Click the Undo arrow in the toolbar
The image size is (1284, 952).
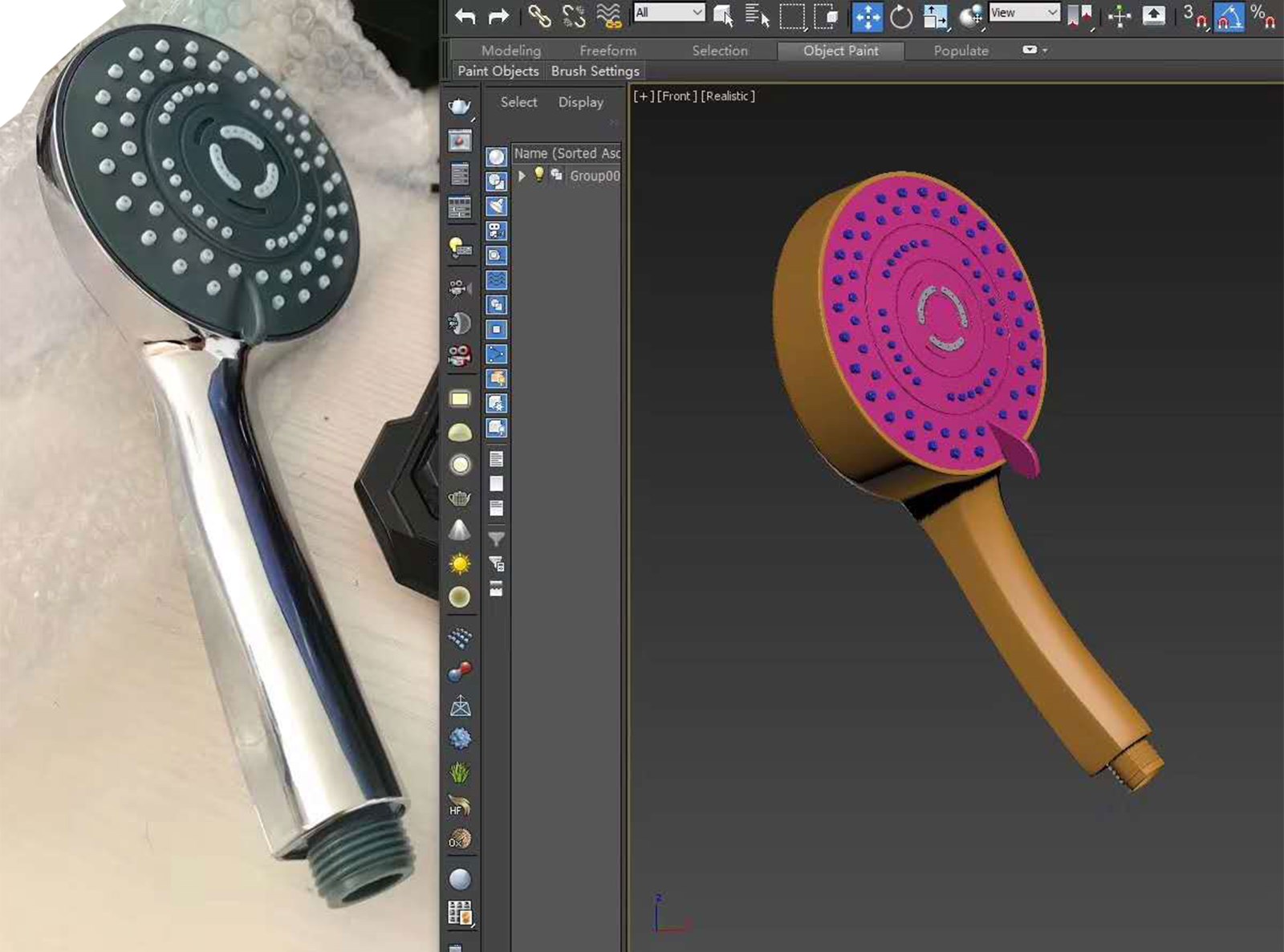pyautogui.click(x=465, y=15)
